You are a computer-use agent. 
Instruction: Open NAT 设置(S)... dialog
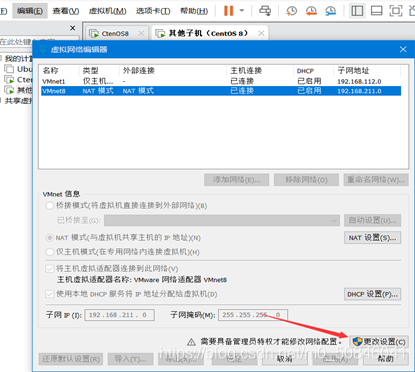[x=372, y=238]
